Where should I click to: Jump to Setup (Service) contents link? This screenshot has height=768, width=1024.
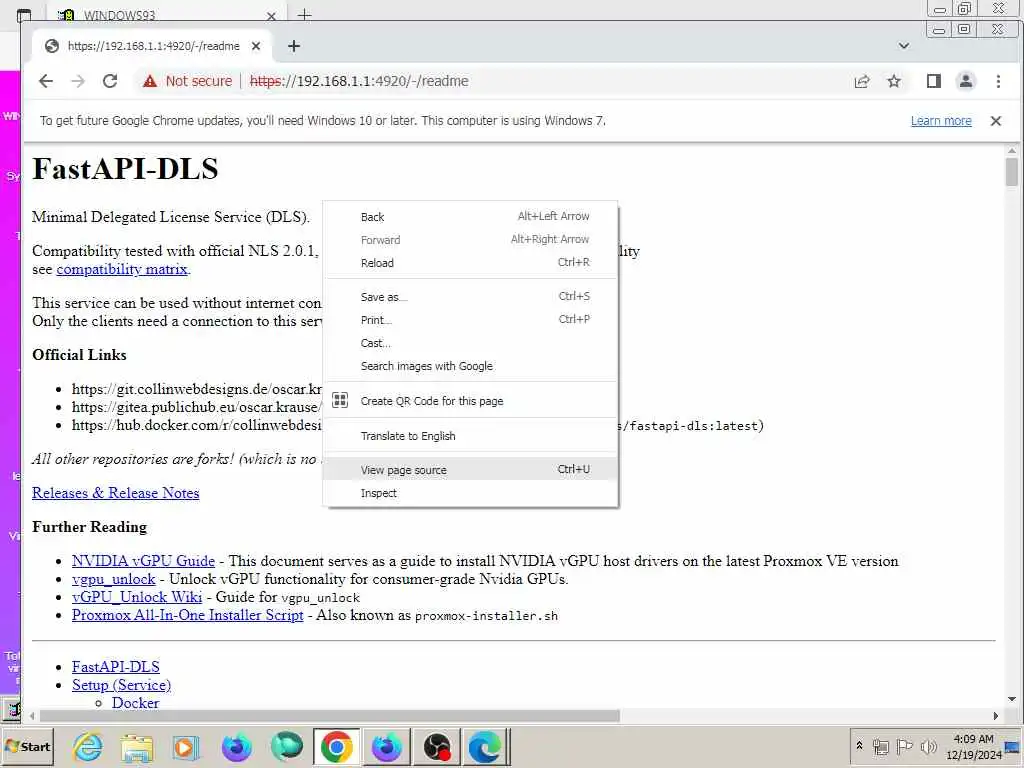[x=121, y=685]
